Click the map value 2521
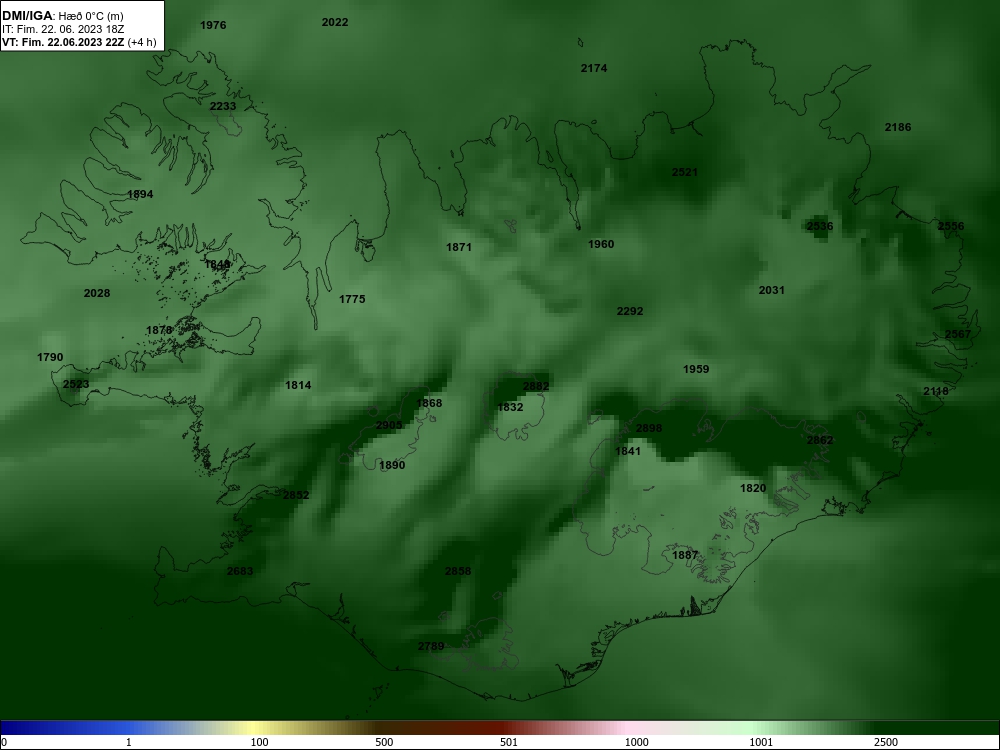Viewport: 1000px width, 750px height. click(x=685, y=172)
